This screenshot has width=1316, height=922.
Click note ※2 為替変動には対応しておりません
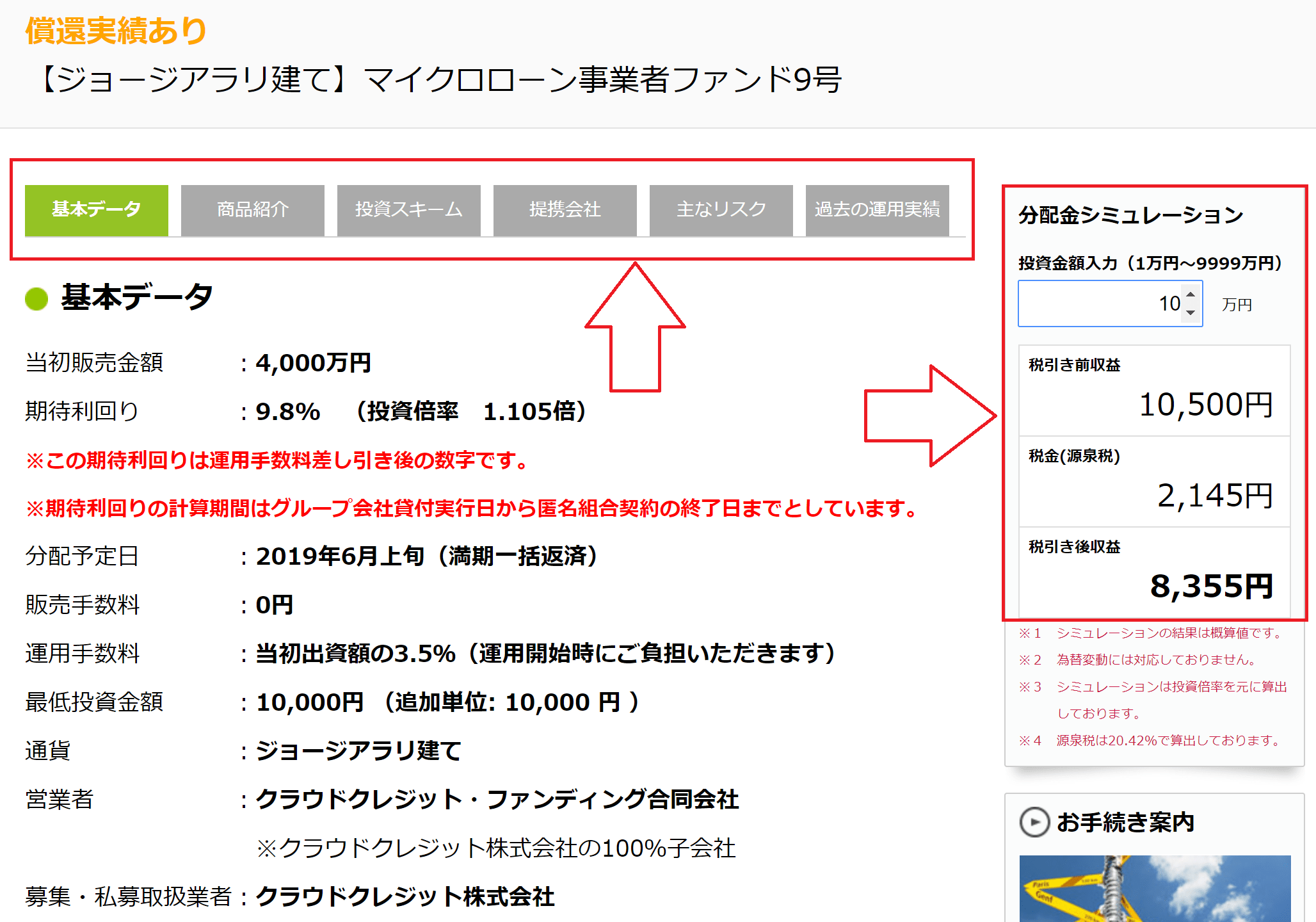(x=1139, y=660)
